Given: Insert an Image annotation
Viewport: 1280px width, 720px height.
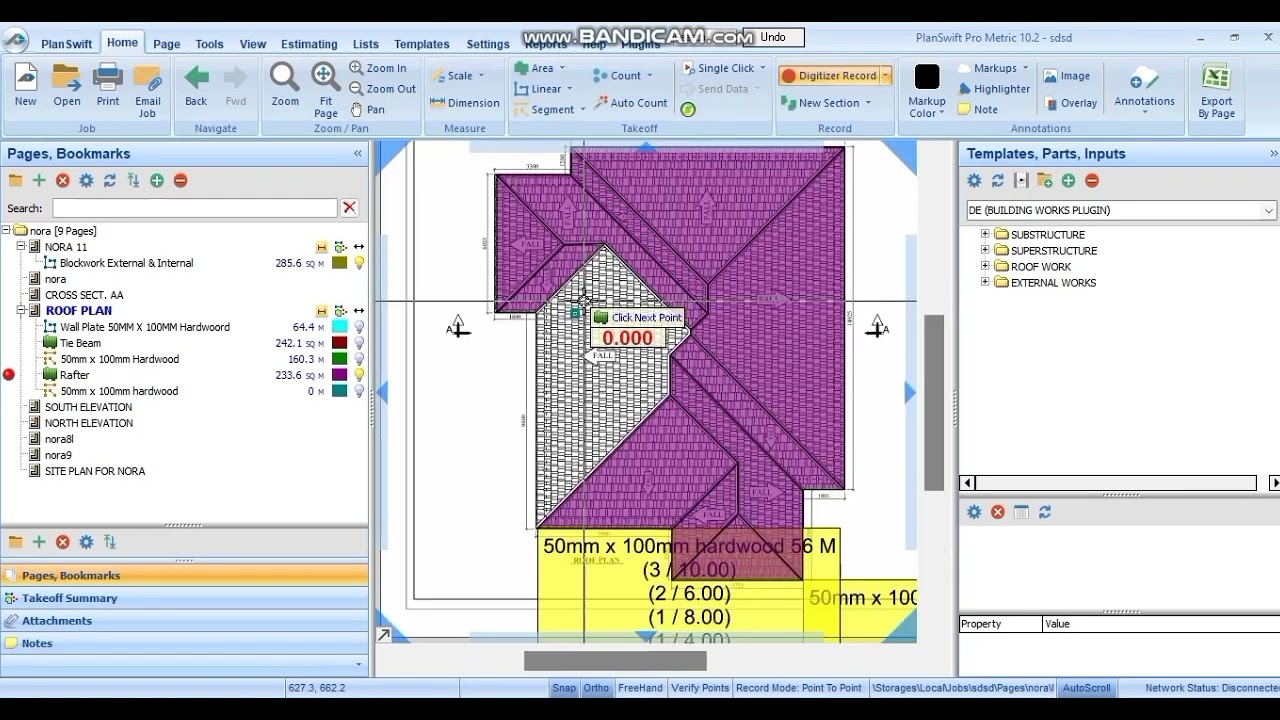Looking at the screenshot, I should coord(1067,76).
